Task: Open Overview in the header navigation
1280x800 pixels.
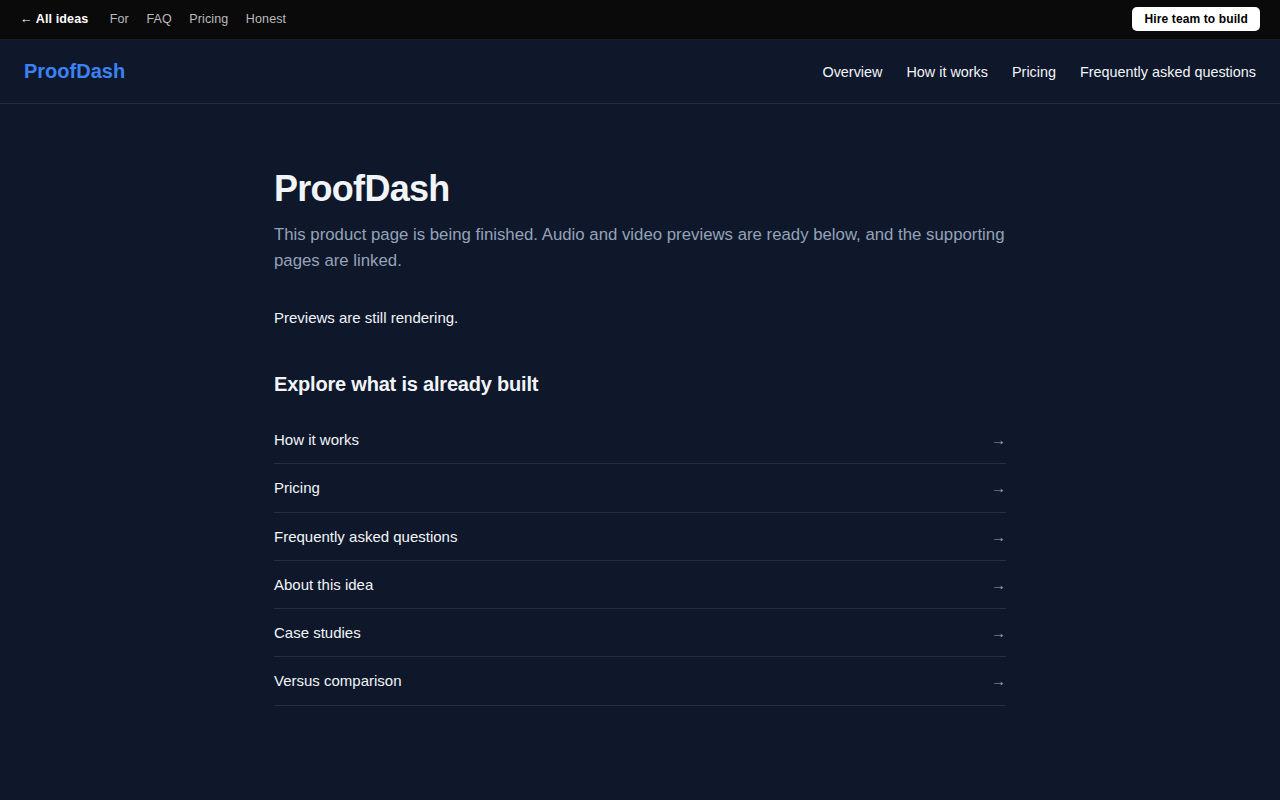Action: coord(852,72)
